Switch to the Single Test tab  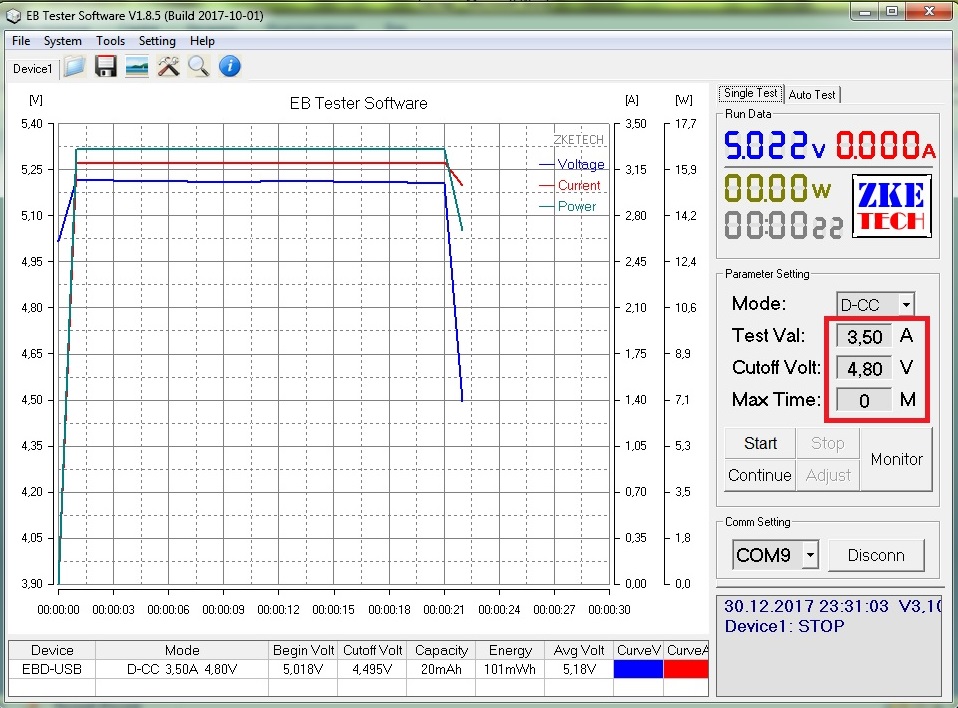(x=750, y=93)
